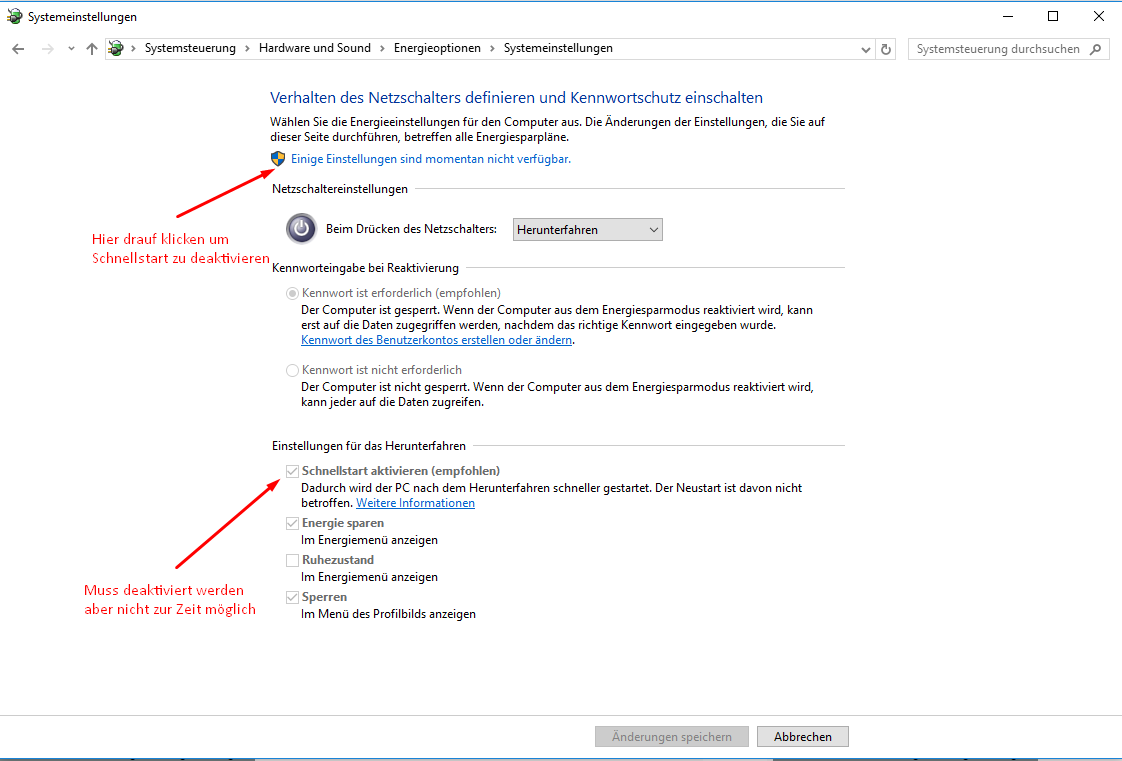Click the recent locations dropdown arrow

pos(70,49)
